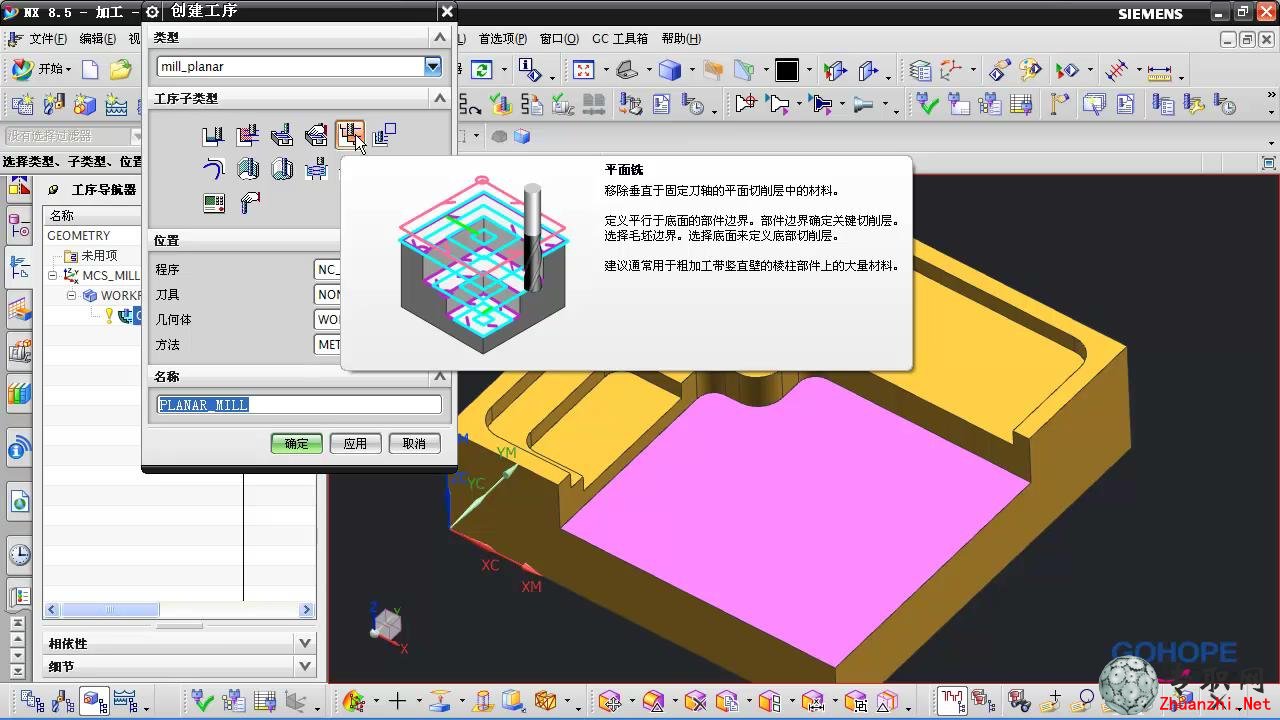Expand the 相依性 panel
Screen dimensions: 1280x720
coord(305,643)
